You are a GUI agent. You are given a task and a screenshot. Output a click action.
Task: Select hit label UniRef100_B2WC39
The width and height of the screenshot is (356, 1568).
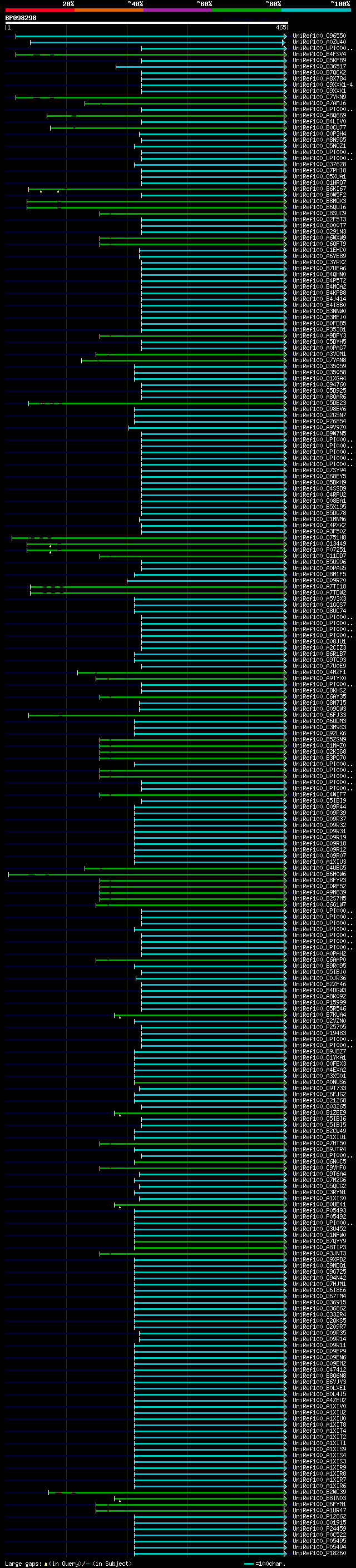point(319,1492)
